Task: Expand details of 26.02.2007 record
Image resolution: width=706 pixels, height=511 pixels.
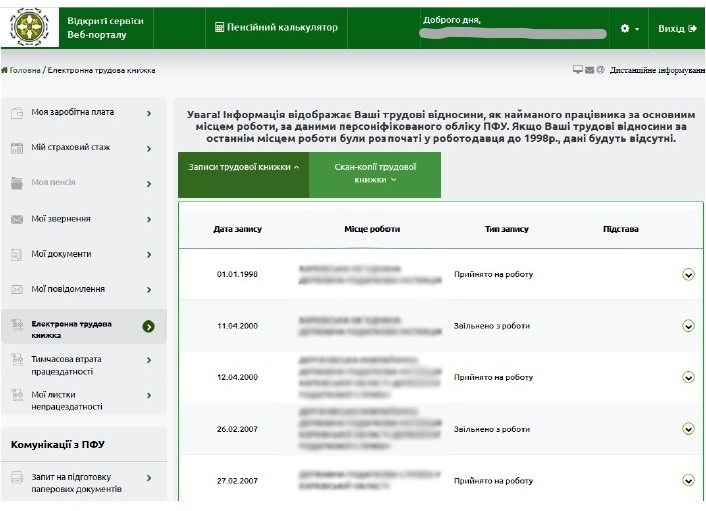Action: tap(688, 429)
